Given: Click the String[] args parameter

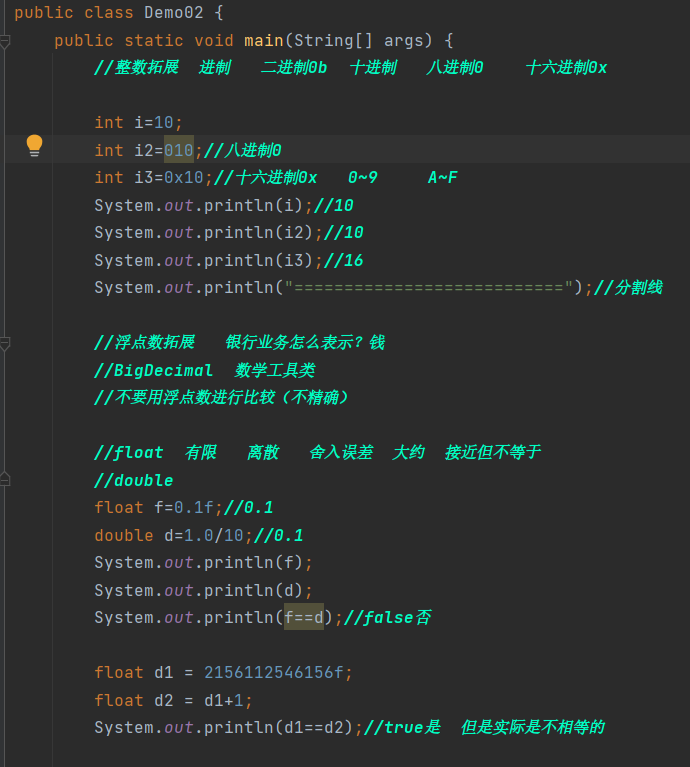Looking at the screenshot, I should (x=364, y=40).
